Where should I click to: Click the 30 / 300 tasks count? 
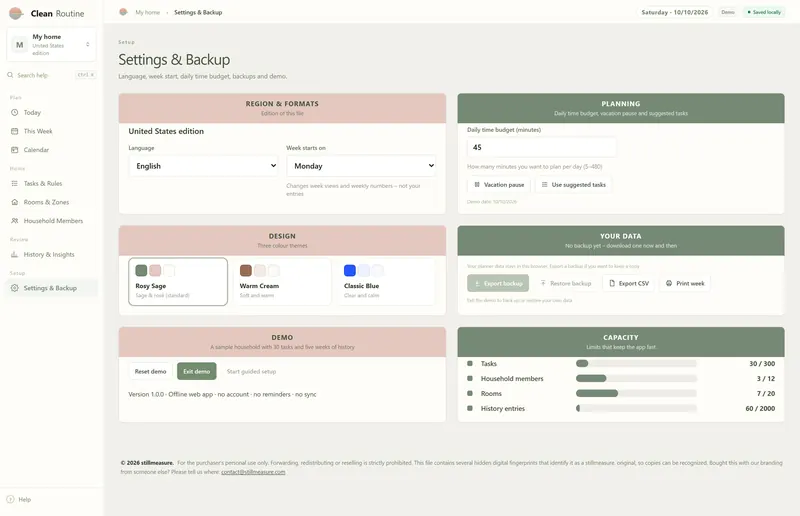coord(762,363)
